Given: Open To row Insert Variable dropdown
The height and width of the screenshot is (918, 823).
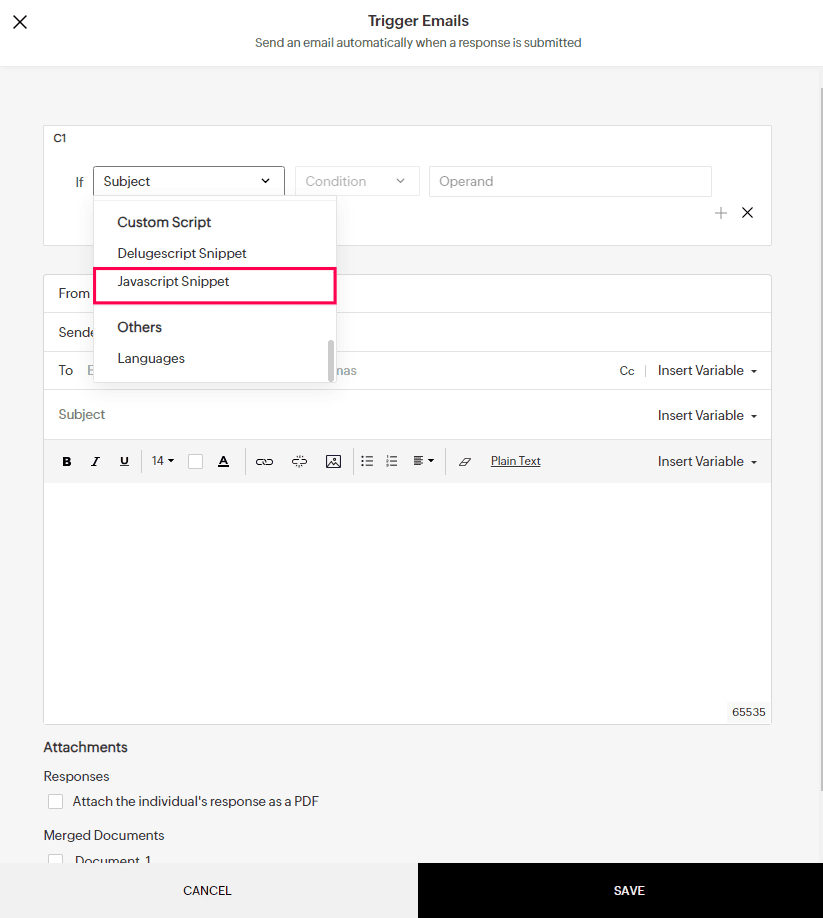Looking at the screenshot, I should pyautogui.click(x=707, y=371).
